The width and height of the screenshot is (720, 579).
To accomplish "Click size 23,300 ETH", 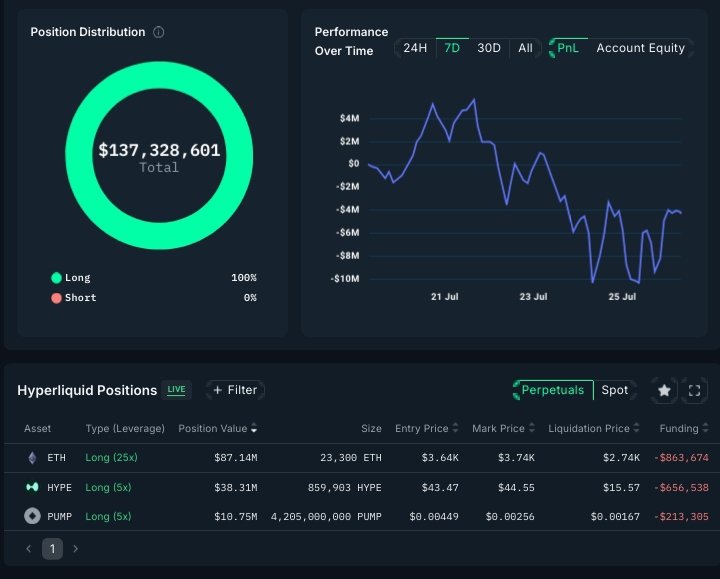I will tap(351, 458).
